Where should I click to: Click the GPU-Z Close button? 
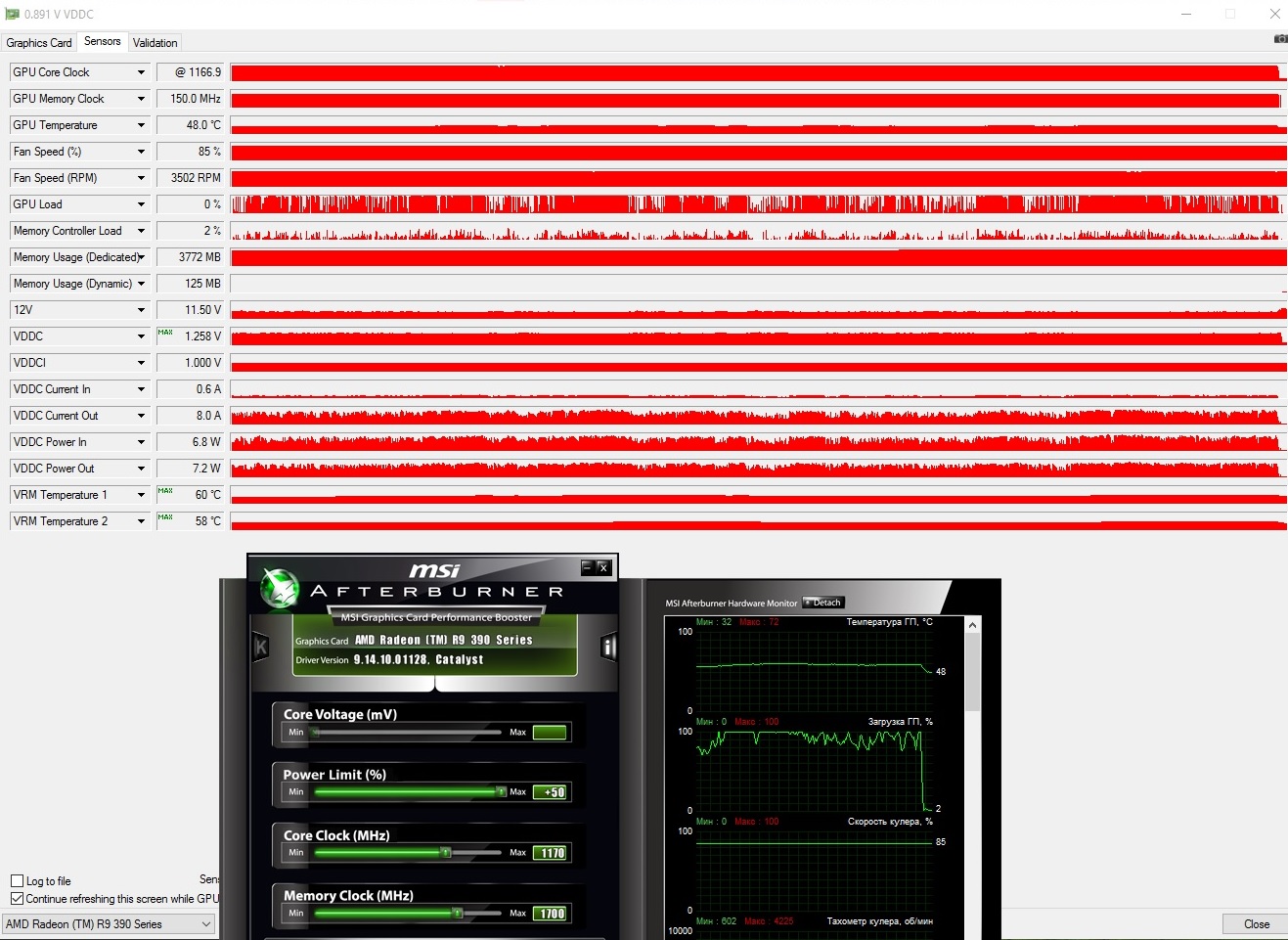pos(1256,924)
